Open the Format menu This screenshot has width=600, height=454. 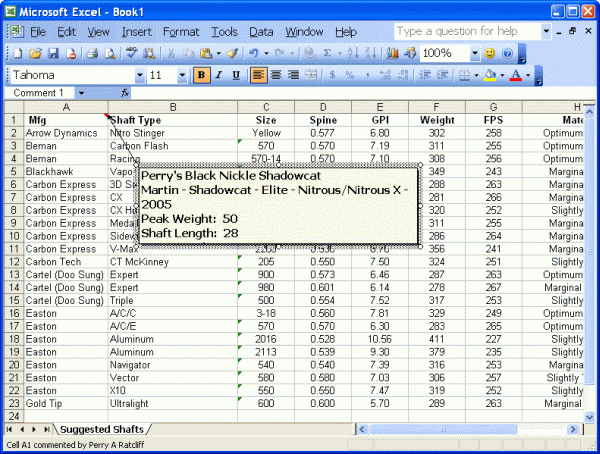coord(181,32)
